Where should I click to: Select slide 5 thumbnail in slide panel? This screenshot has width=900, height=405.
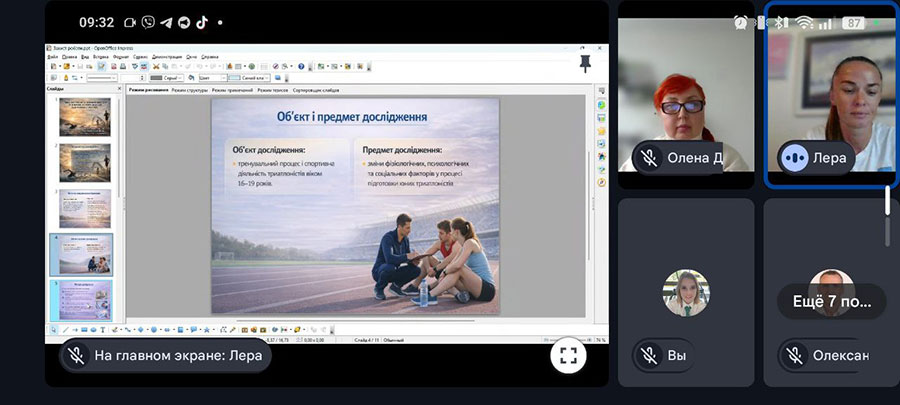tap(86, 299)
